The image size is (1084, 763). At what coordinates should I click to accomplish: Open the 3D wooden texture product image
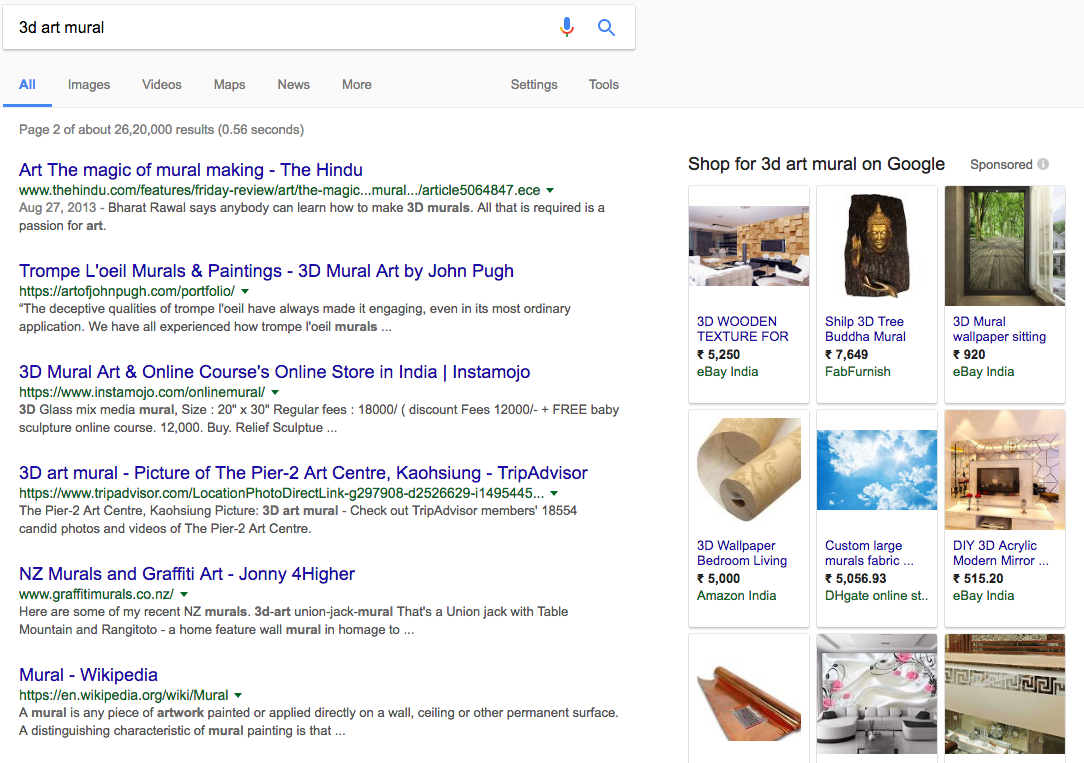[748, 246]
